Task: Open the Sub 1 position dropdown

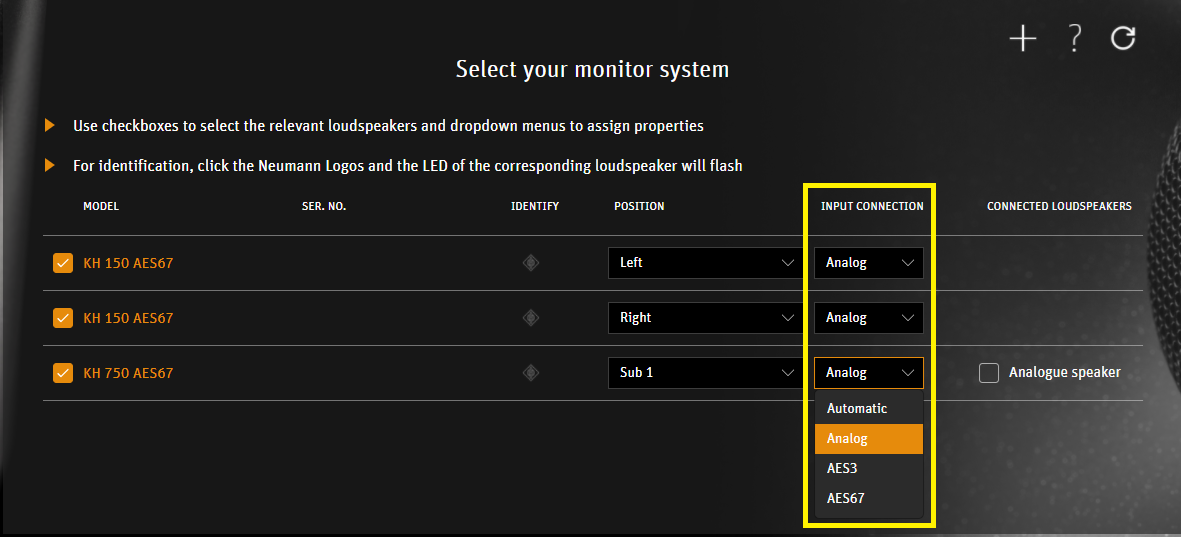Action: coord(704,373)
